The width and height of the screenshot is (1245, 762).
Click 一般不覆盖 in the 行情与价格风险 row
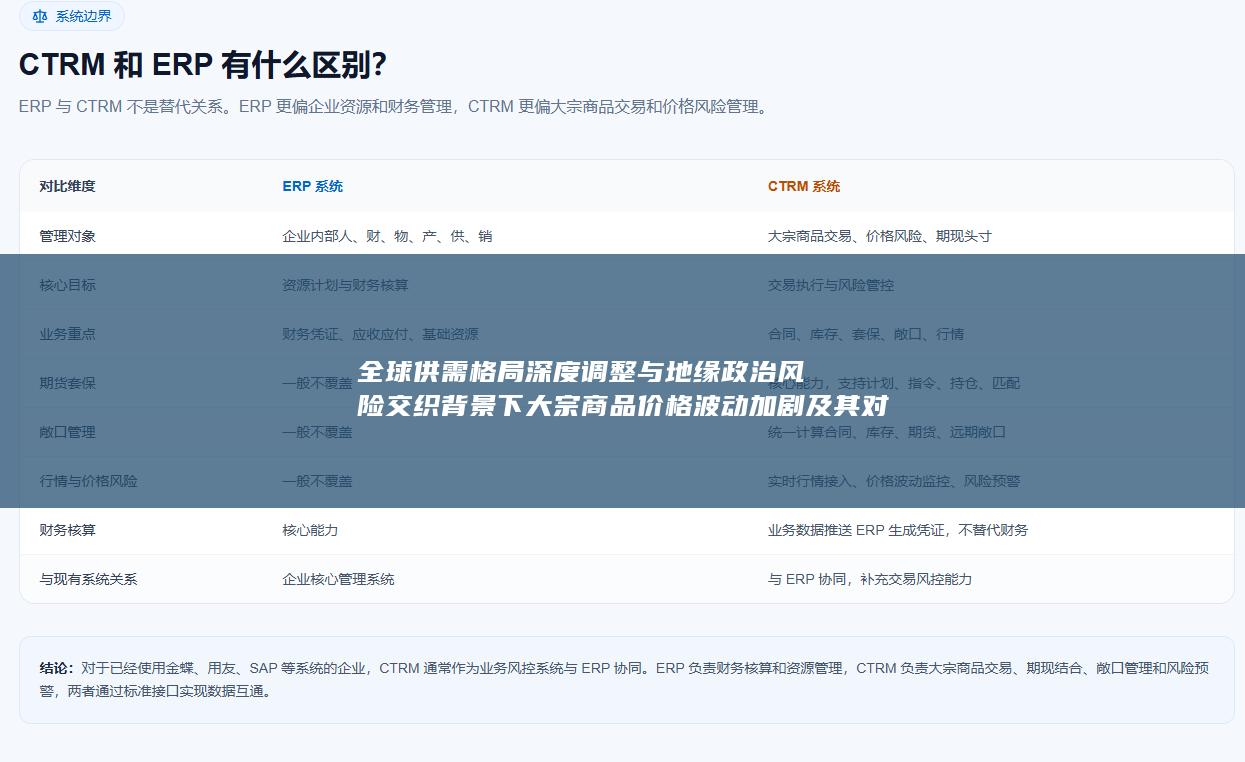point(317,481)
